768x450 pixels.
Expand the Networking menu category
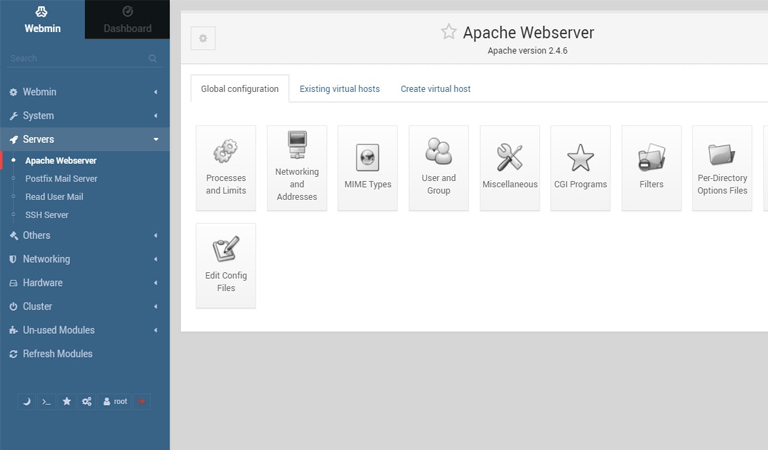coord(85,259)
